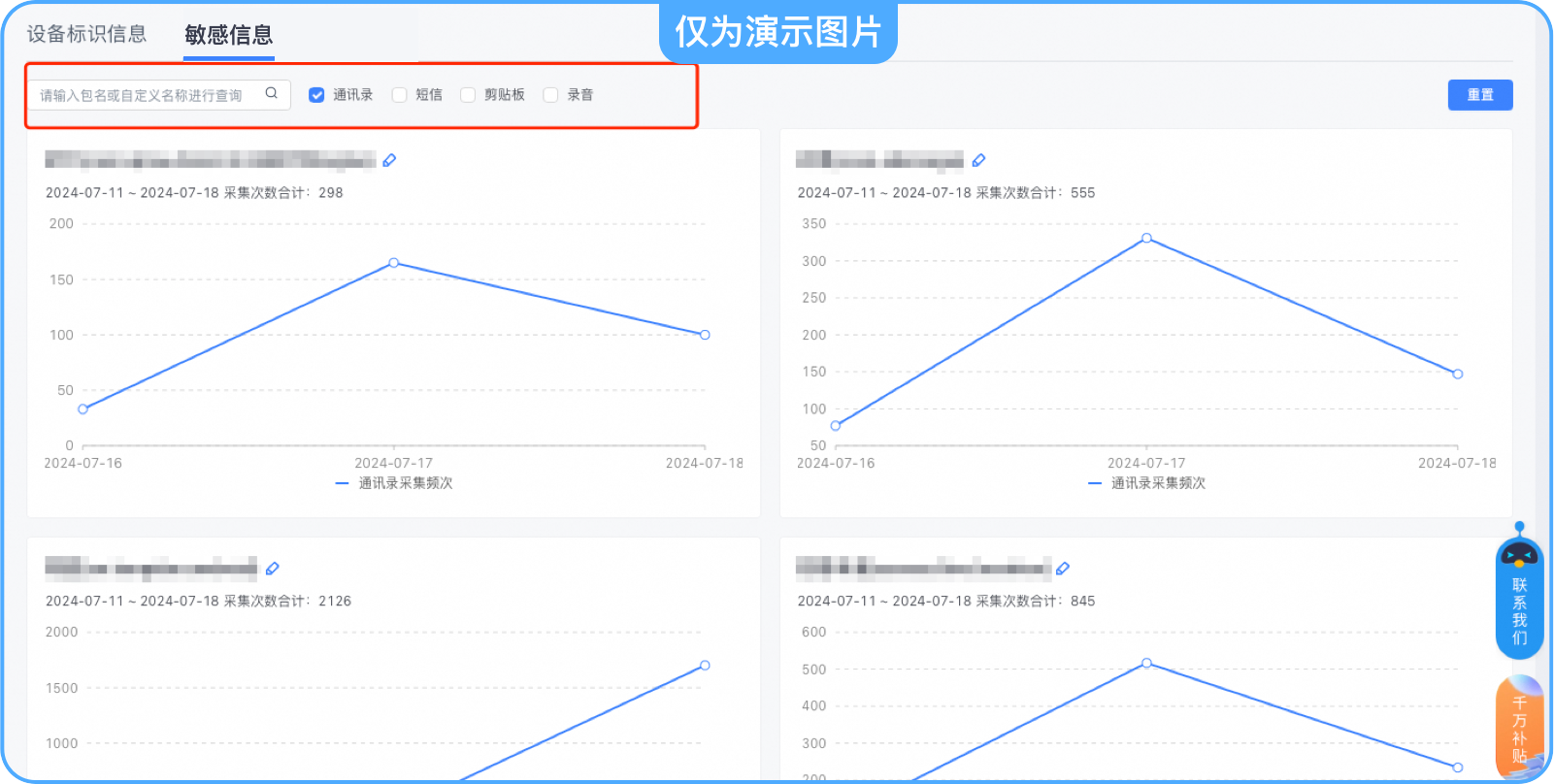Select the peak data point in 845 chart
This screenshot has height=784, width=1554.
1146,664
